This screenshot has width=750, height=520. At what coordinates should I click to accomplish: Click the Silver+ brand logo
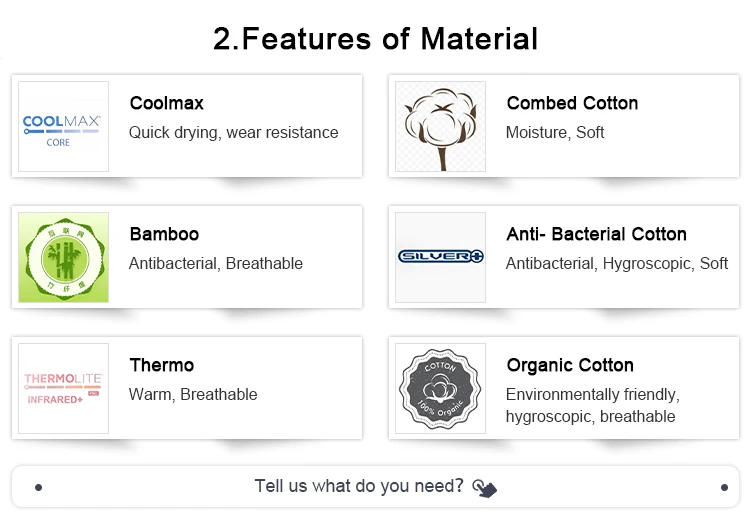pyautogui.click(x=440, y=256)
